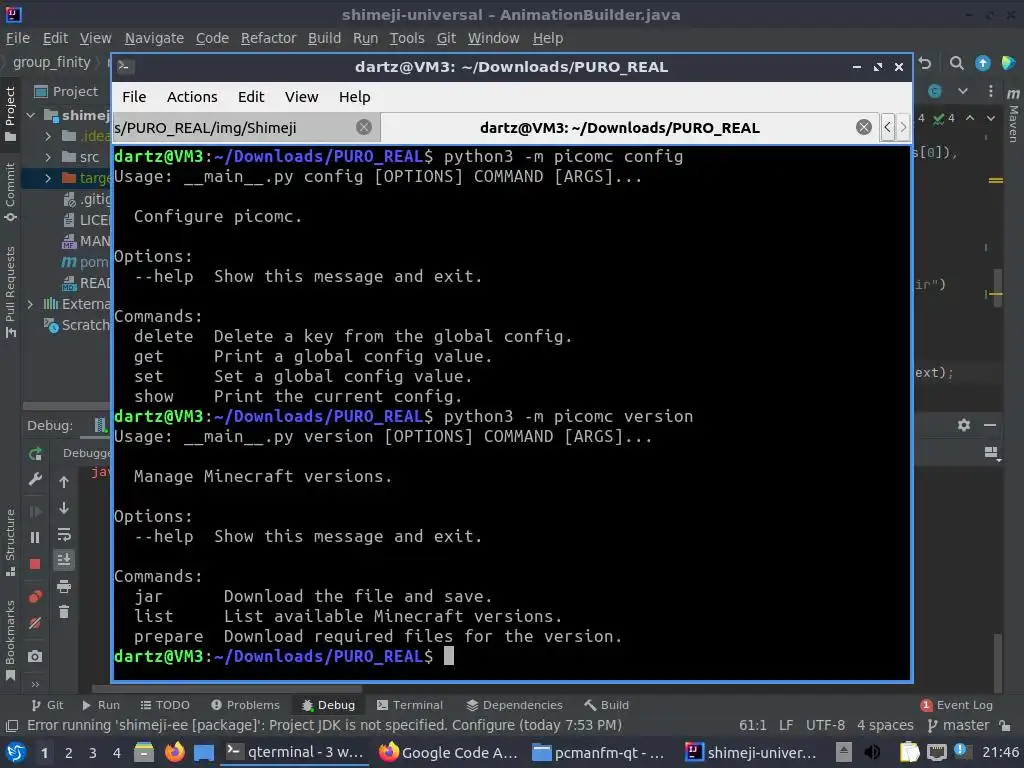Expand External Libraries node

pyautogui.click(x=30, y=304)
